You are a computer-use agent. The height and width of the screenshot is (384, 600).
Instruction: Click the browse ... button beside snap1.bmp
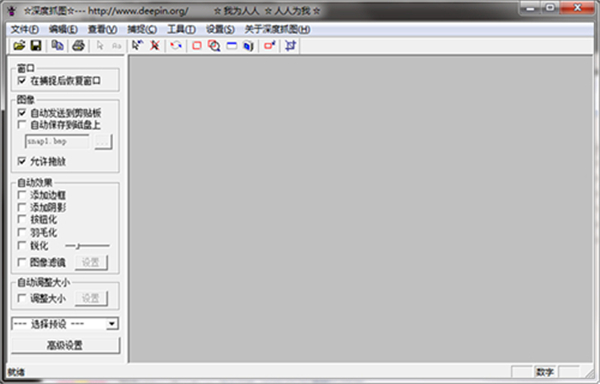(103, 142)
